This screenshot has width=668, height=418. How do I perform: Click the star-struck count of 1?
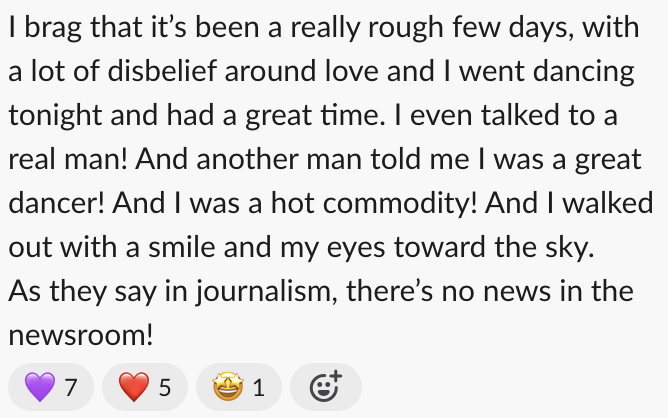click(258, 388)
